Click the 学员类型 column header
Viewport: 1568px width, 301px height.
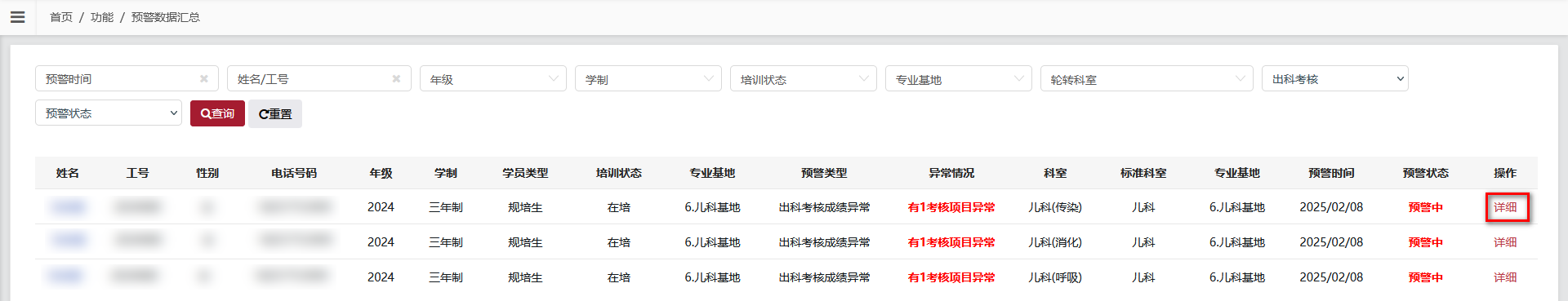525,173
